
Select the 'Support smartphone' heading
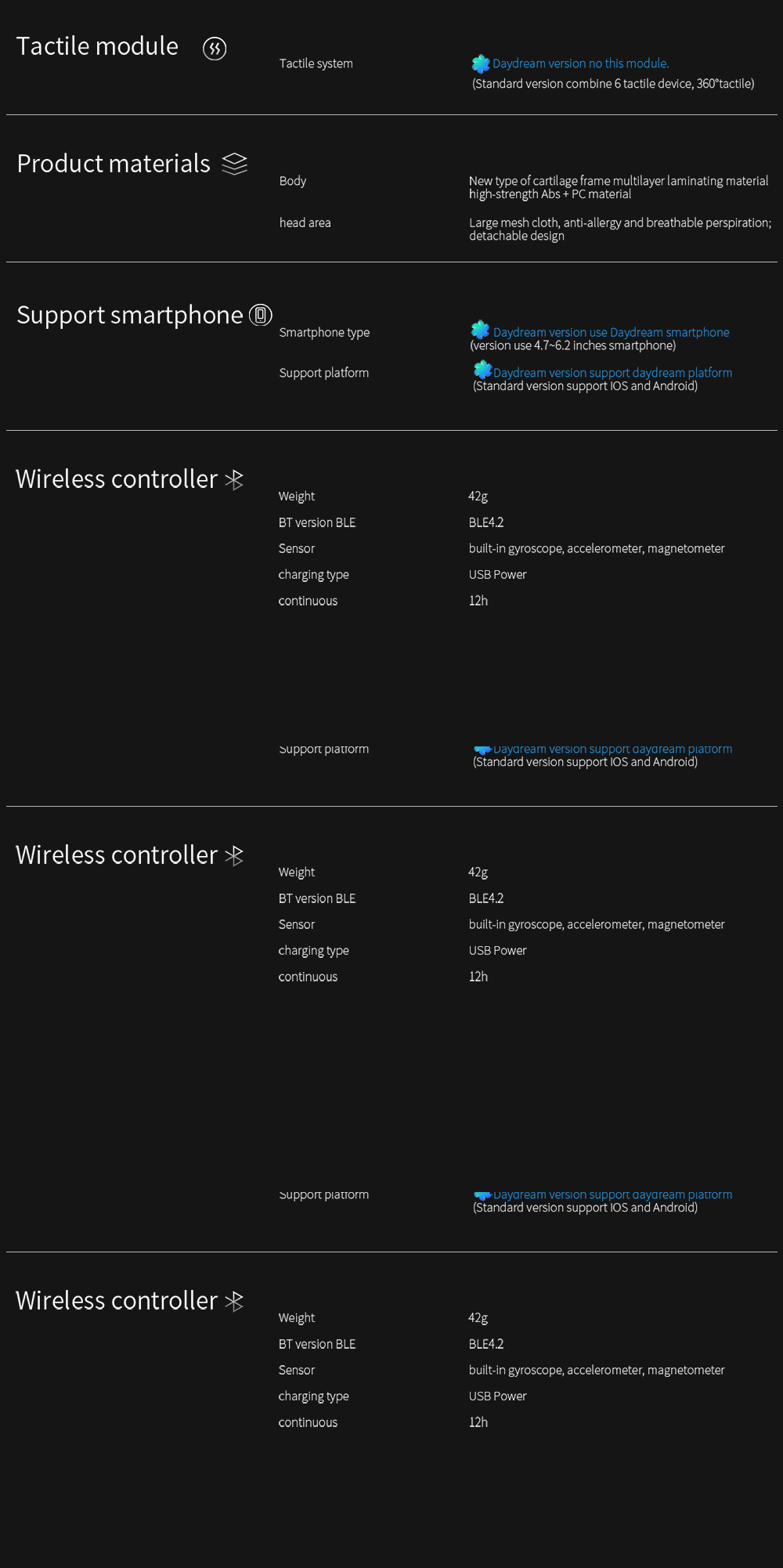(x=130, y=315)
